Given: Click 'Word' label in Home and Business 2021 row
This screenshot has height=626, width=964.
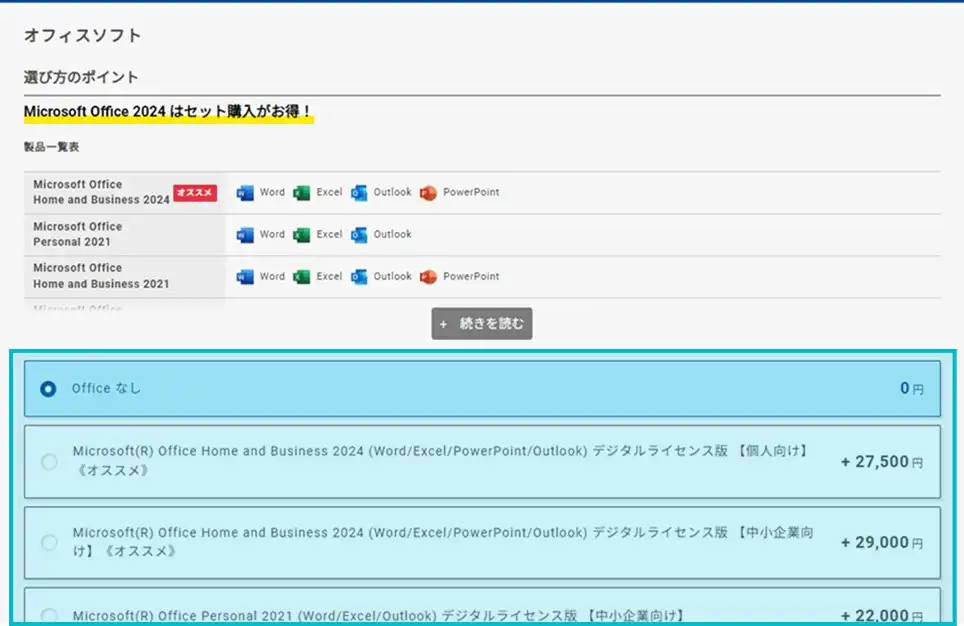Looking at the screenshot, I should [x=272, y=276].
